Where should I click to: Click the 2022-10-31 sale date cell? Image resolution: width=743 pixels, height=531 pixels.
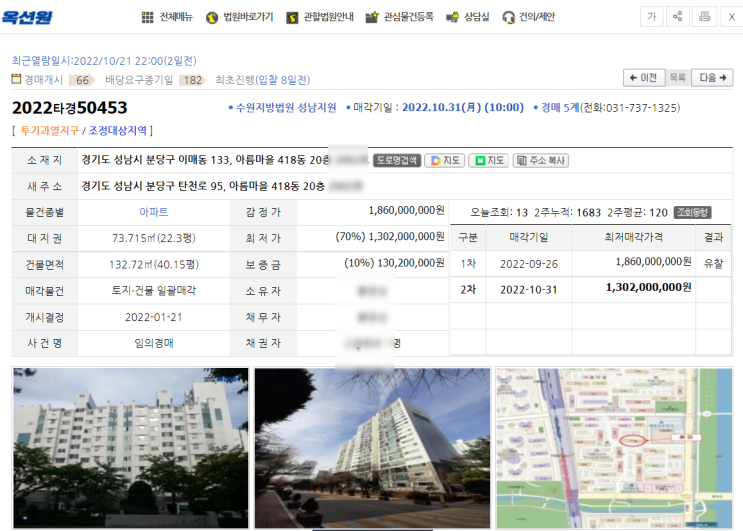click(529, 290)
